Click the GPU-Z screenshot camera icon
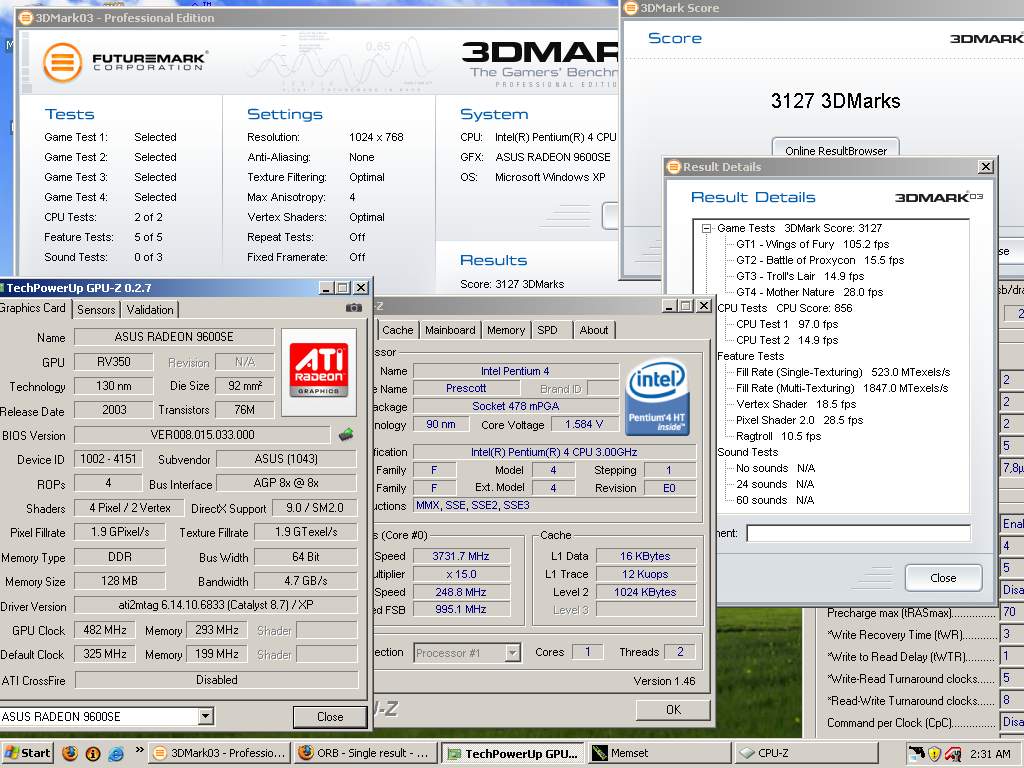1024x768 pixels. point(353,308)
